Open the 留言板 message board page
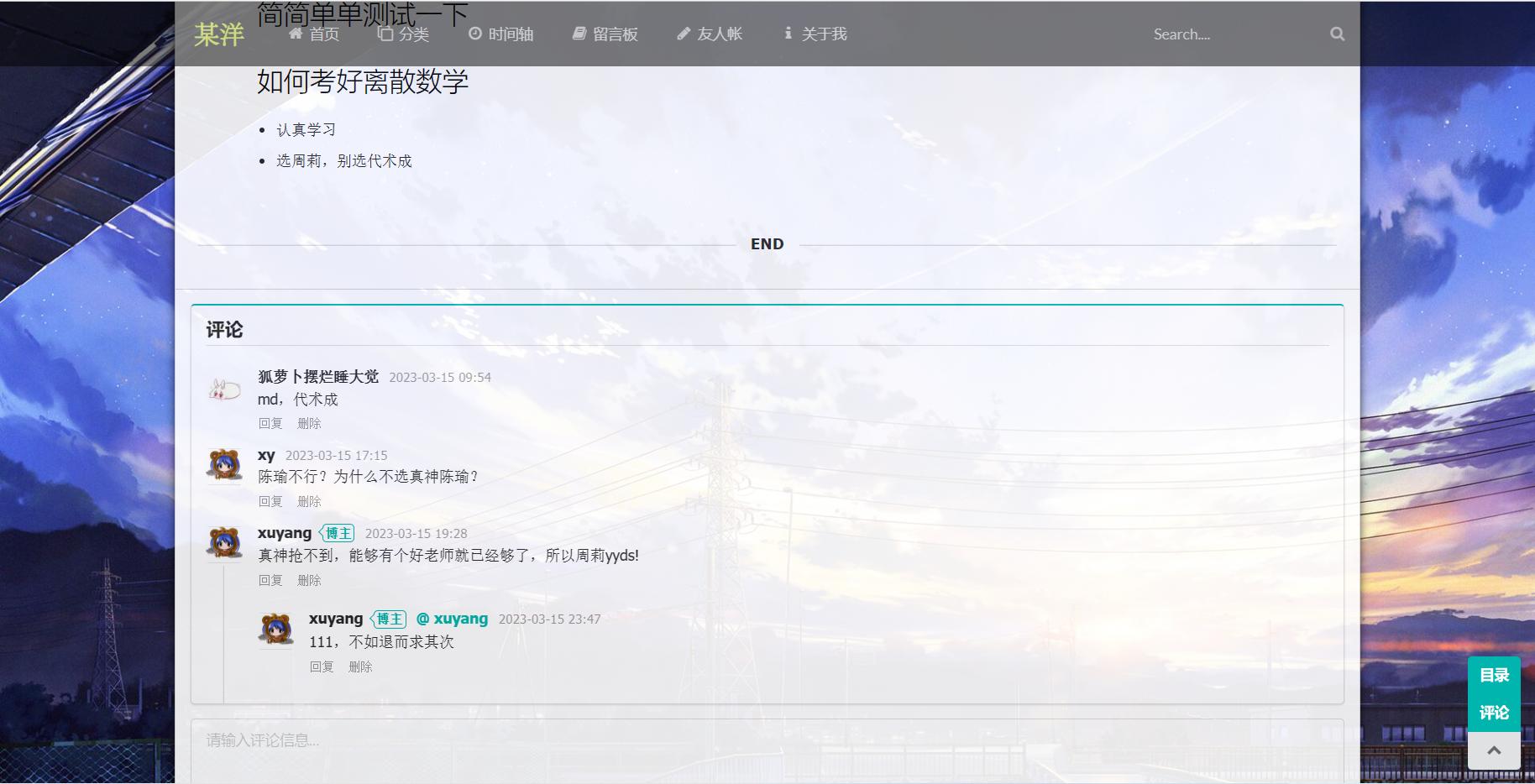The width and height of the screenshot is (1535, 784). coord(605,34)
